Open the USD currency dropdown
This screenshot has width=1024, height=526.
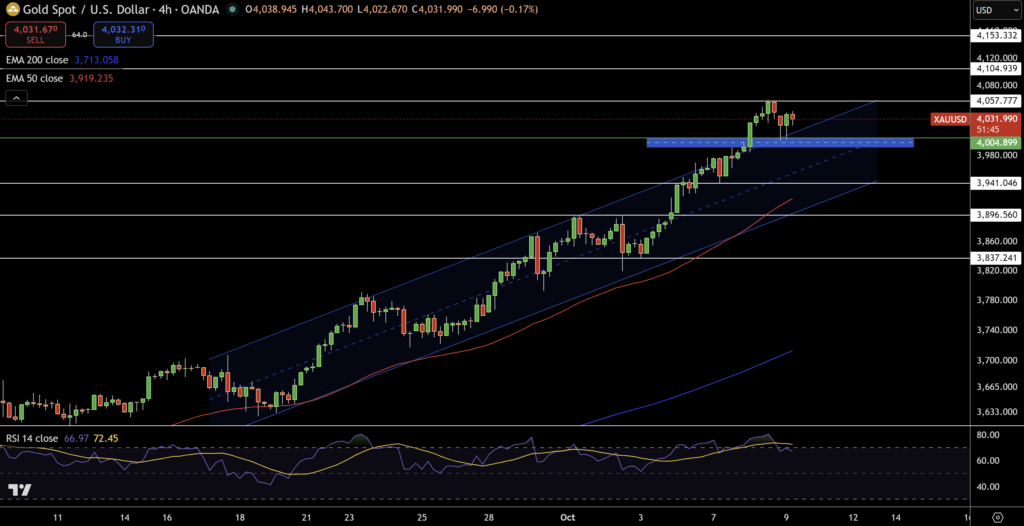996,10
